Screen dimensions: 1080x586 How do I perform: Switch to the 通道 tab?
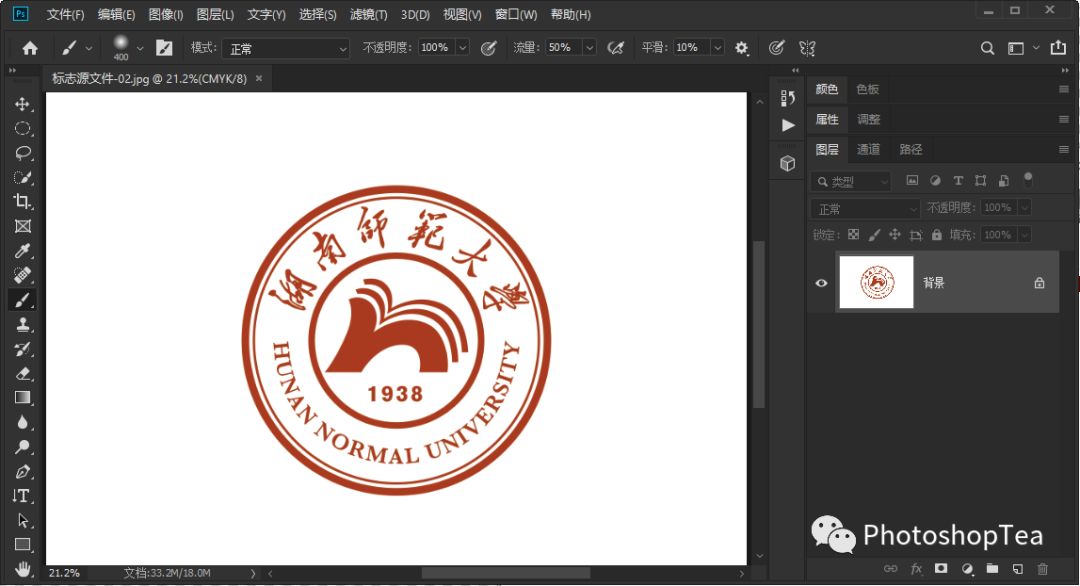click(x=868, y=149)
